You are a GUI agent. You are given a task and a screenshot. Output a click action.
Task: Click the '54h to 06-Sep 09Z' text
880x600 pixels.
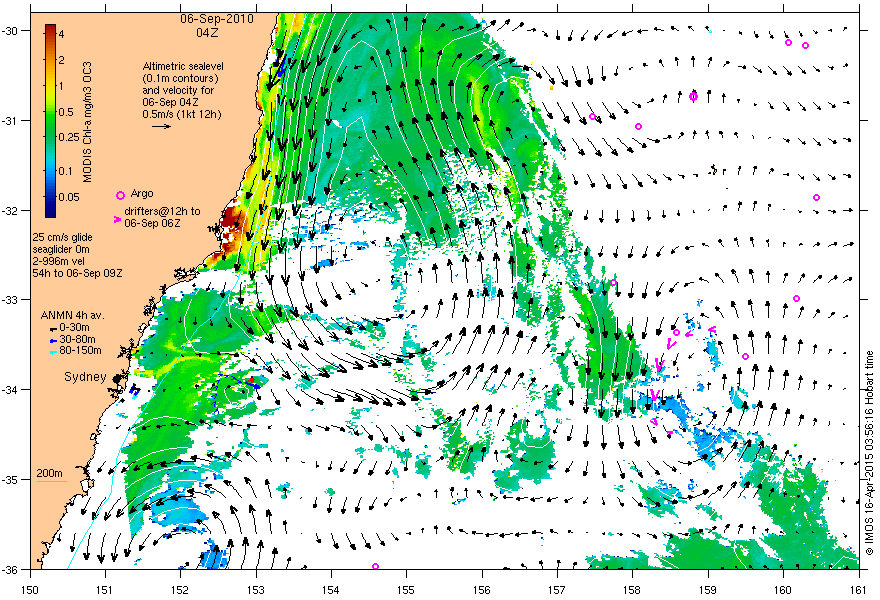coord(77,273)
